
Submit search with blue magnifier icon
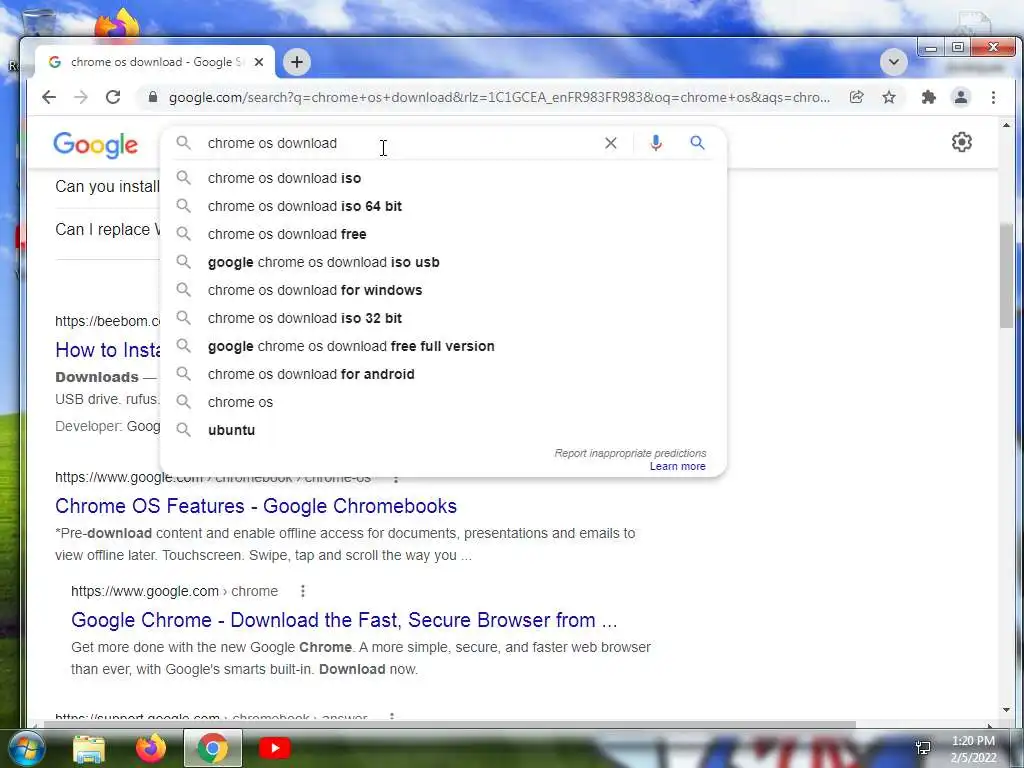(x=697, y=142)
